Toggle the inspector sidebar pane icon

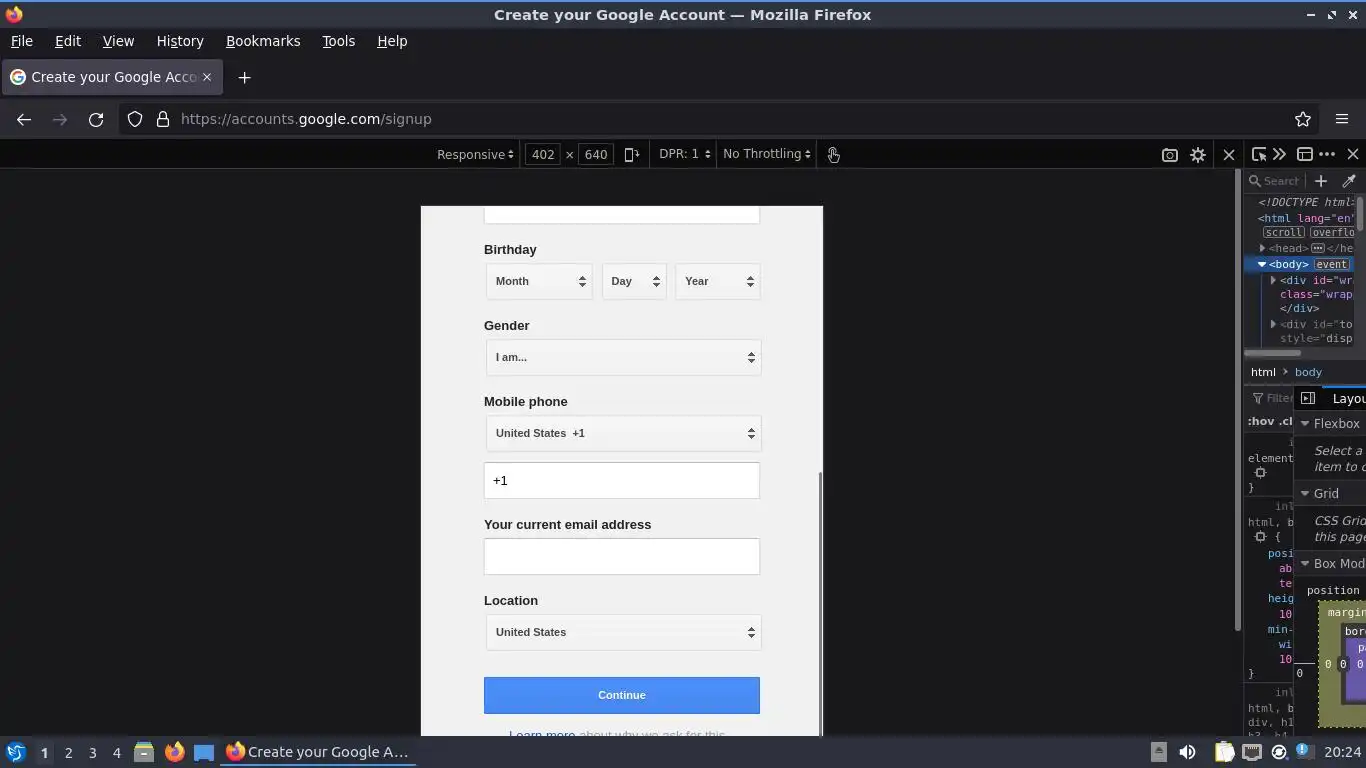click(1308, 398)
